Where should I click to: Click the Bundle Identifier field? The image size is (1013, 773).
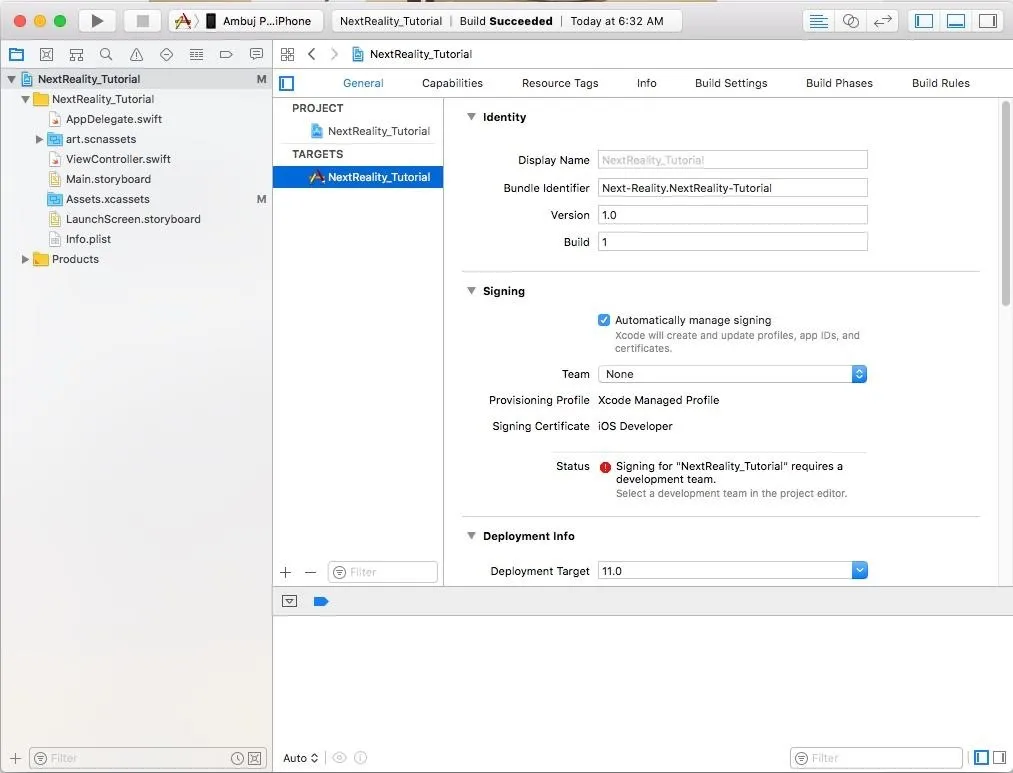[733, 188]
